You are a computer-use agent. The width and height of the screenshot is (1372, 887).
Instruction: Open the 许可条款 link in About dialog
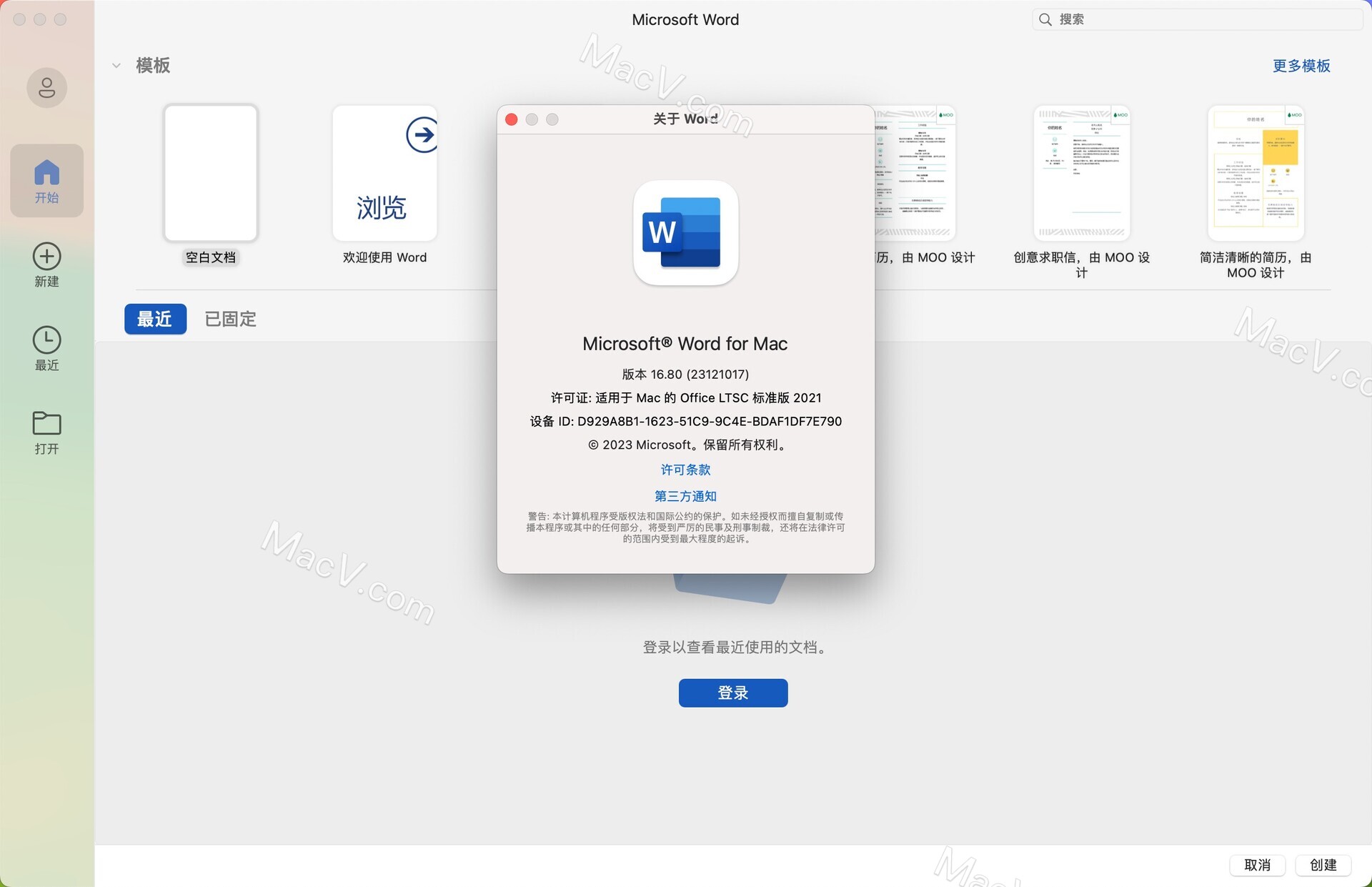(685, 470)
